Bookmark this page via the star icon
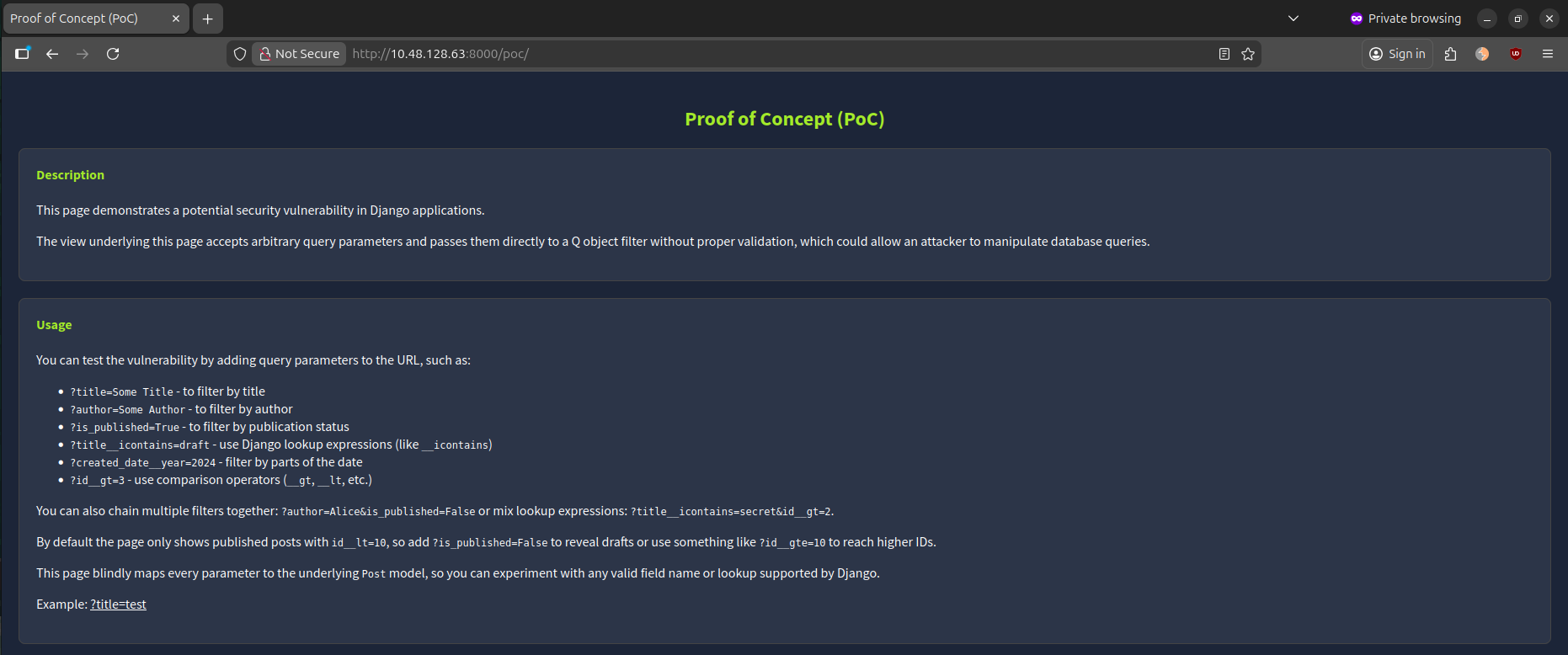The width and height of the screenshot is (1568, 655). pyautogui.click(x=1247, y=53)
